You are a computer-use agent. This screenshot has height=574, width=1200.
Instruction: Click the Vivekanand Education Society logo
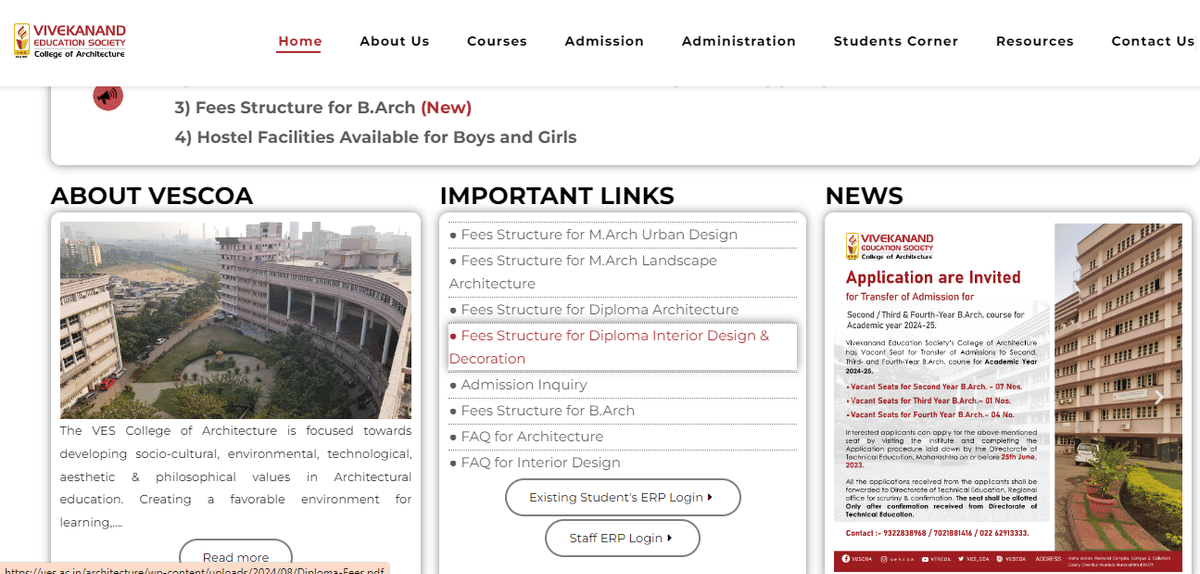pyautogui.click(x=69, y=40)
